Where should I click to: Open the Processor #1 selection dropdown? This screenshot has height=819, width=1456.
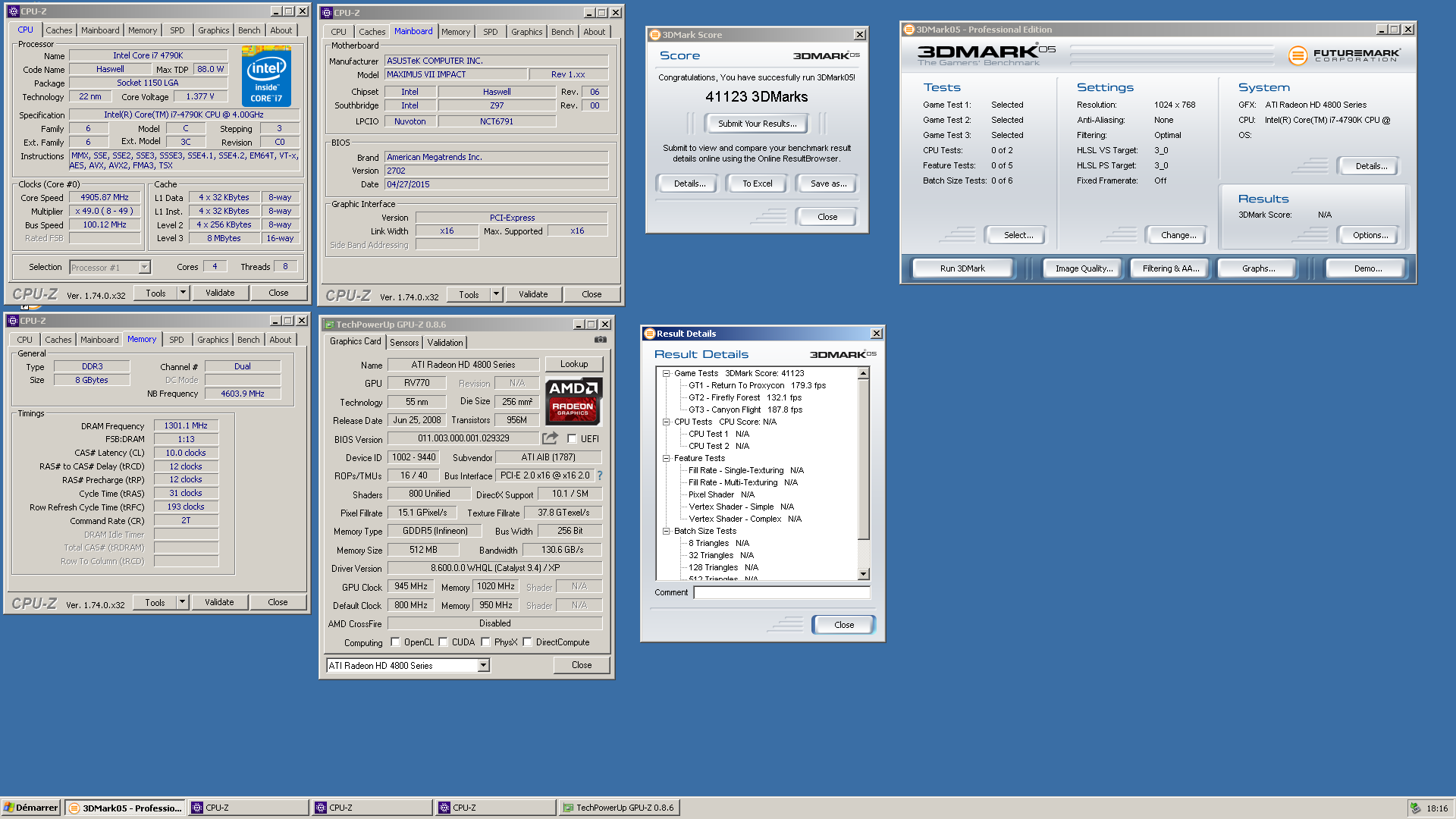(144, 267)
